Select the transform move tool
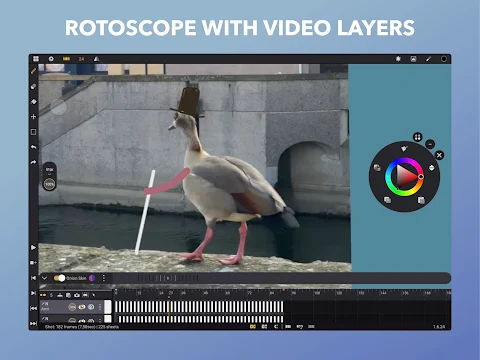The width and height of the screenshot is (480, 360). tap(33, 117)
